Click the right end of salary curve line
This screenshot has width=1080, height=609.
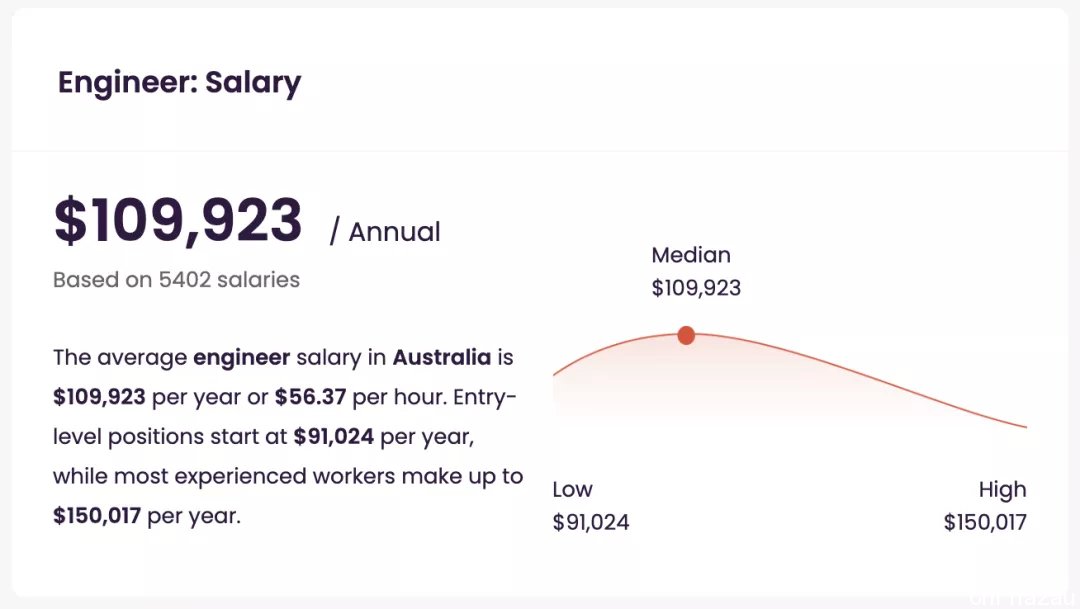[x=1025, y=426]
